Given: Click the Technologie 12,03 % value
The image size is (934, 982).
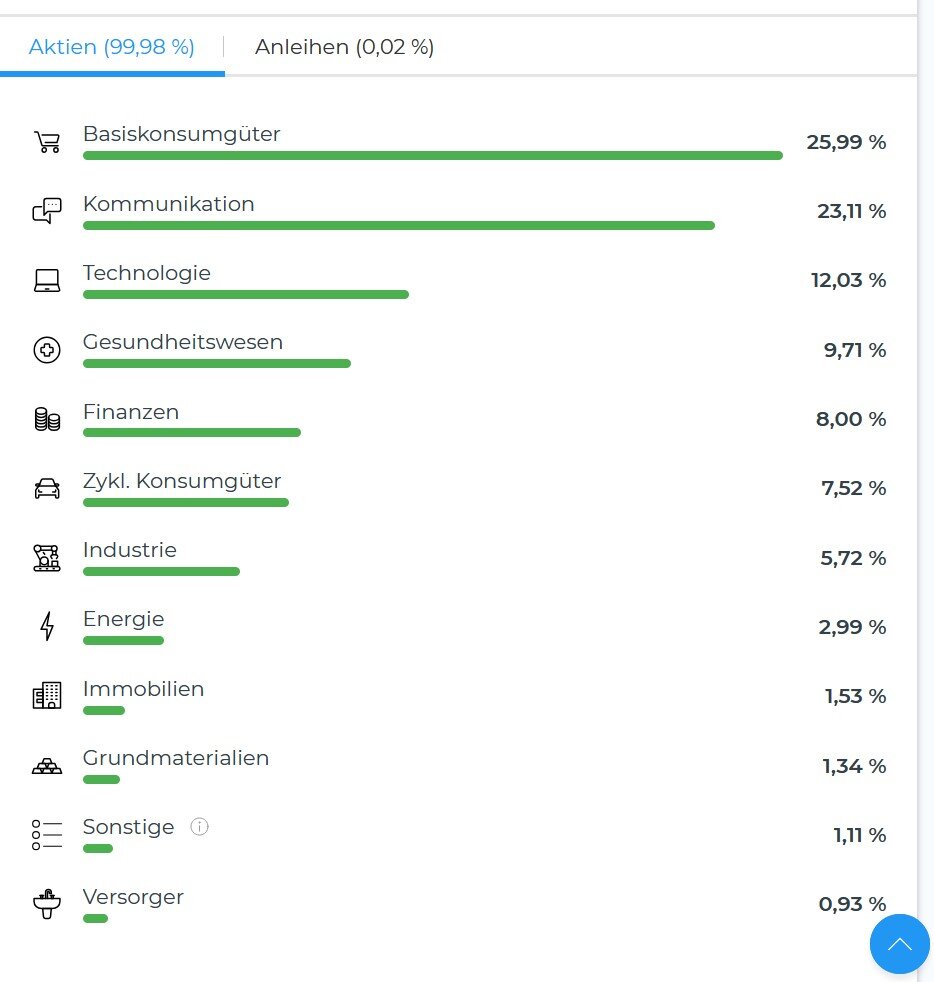Looking at the screenshot, I should tap(848, 280).
